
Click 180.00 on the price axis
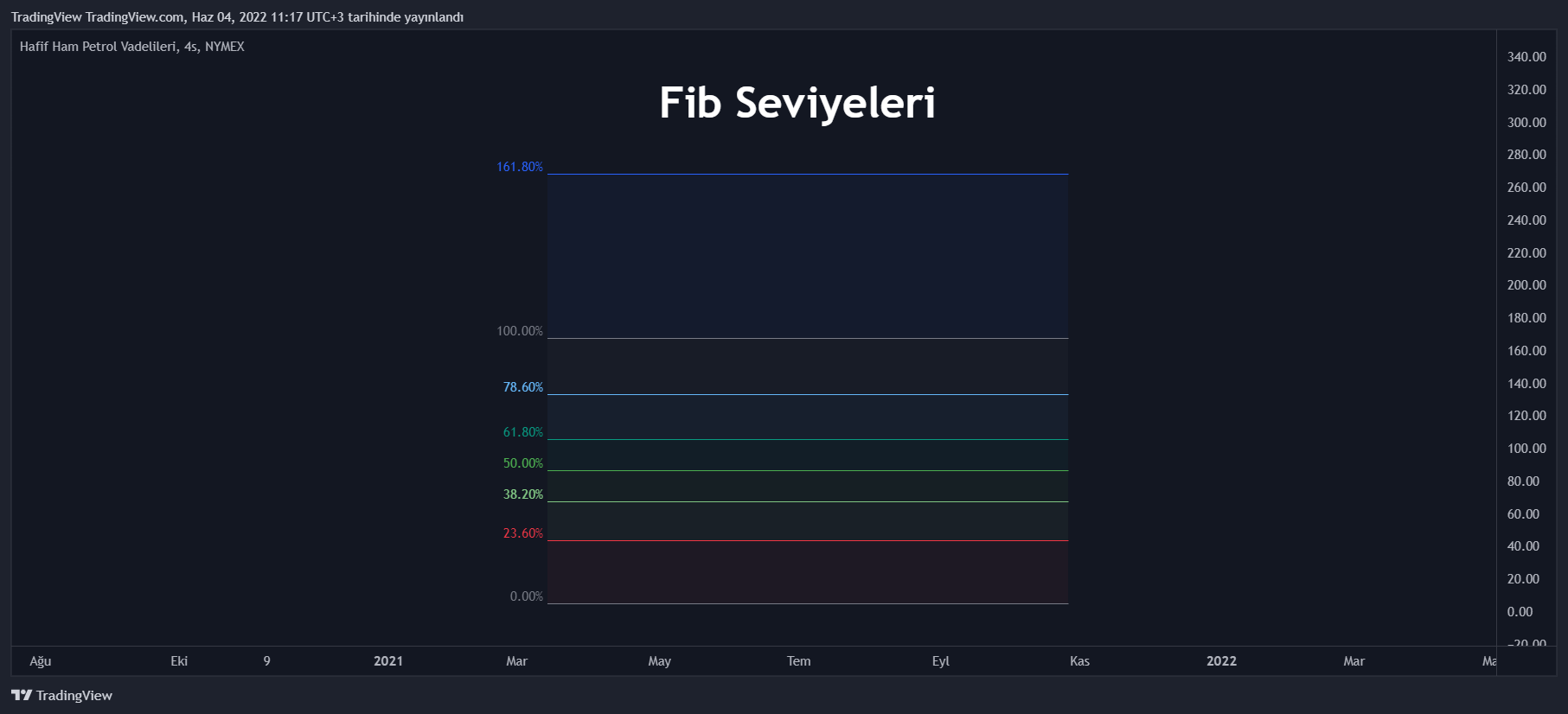point(1526,318)
